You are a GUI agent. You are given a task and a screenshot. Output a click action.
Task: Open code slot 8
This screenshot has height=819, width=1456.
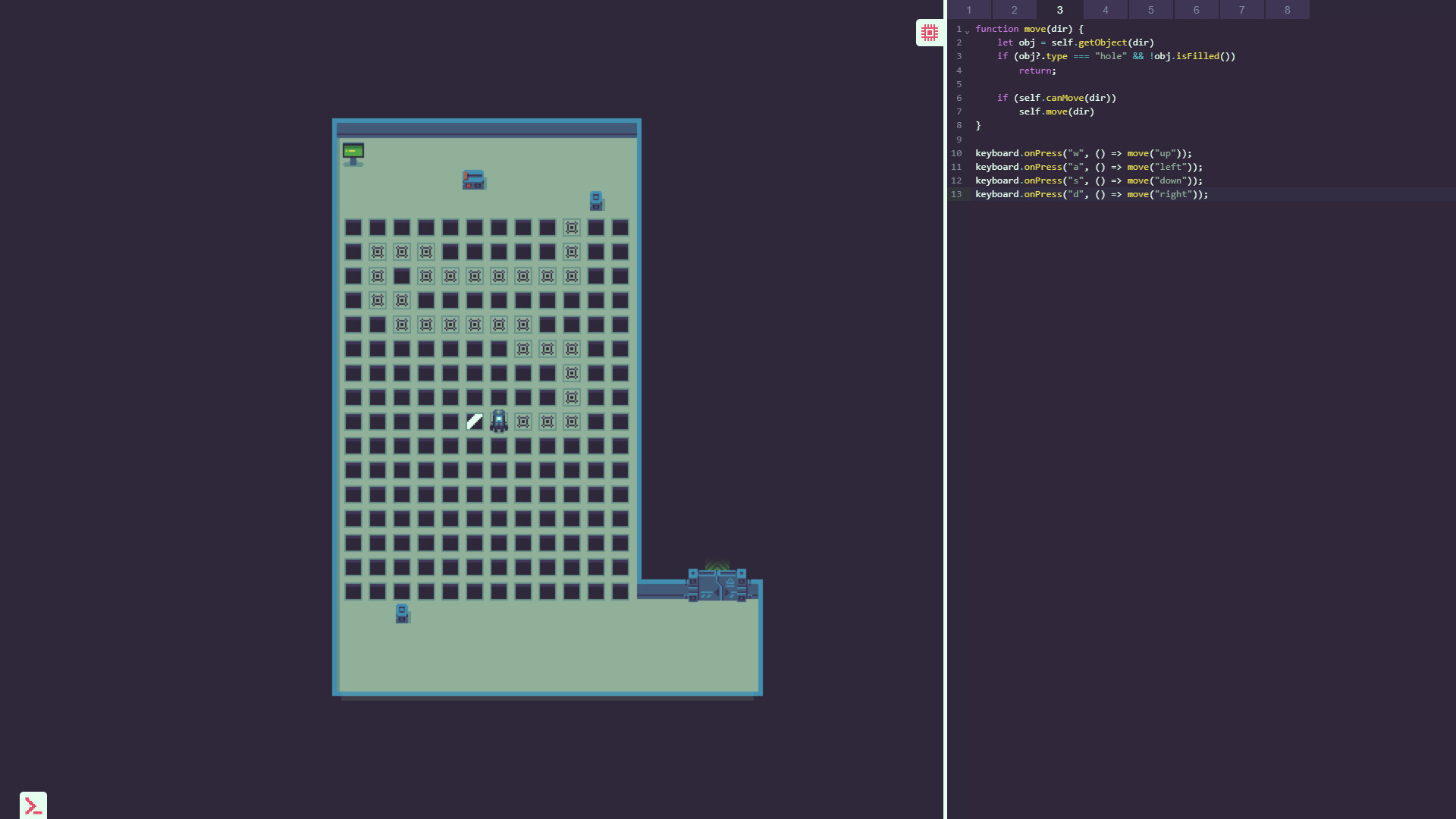point(1287,10)
